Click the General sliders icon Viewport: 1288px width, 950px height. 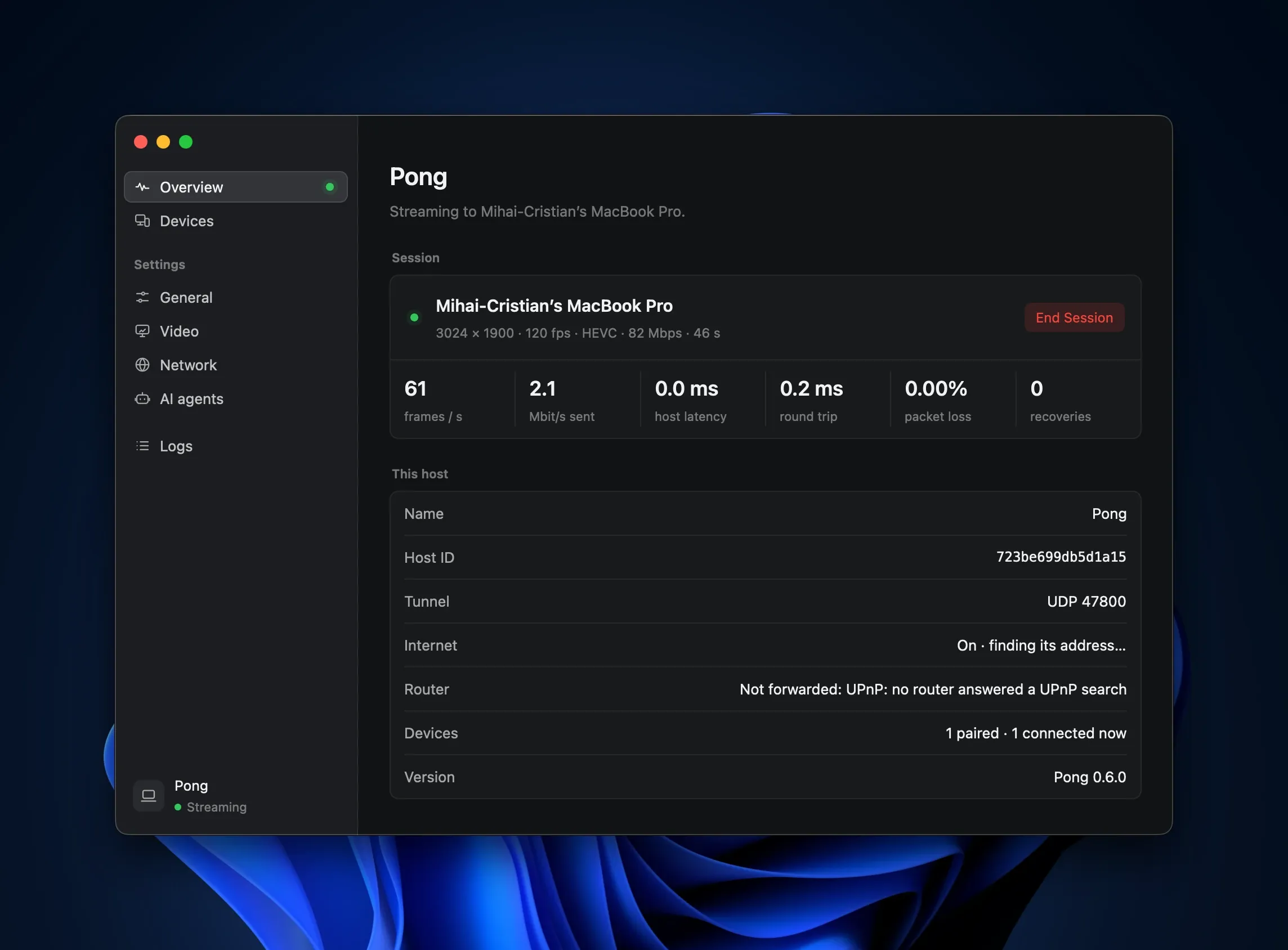coord(142,297)
